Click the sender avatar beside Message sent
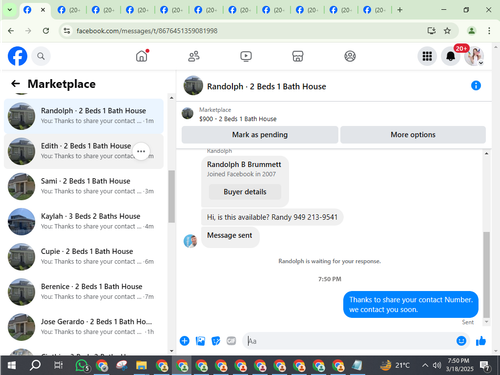The image size is (500, 375). coord(190,241)
